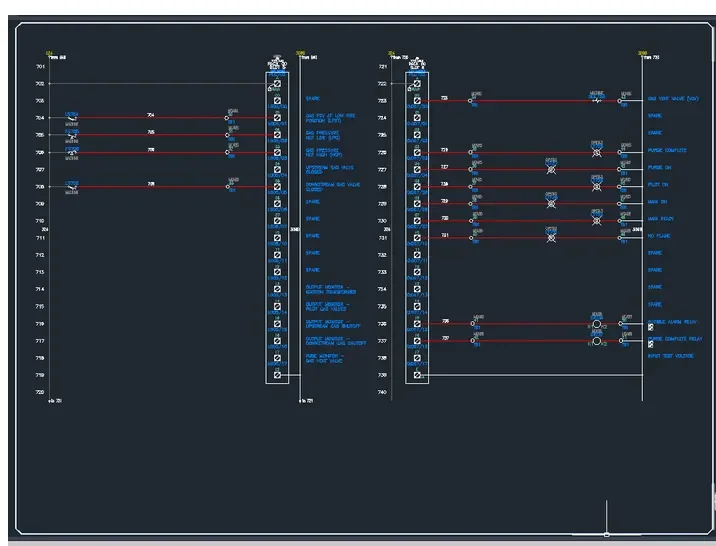This screenshot has height=546, width=716.
Task: Click line reference number 712
Action: pos(40,255)
